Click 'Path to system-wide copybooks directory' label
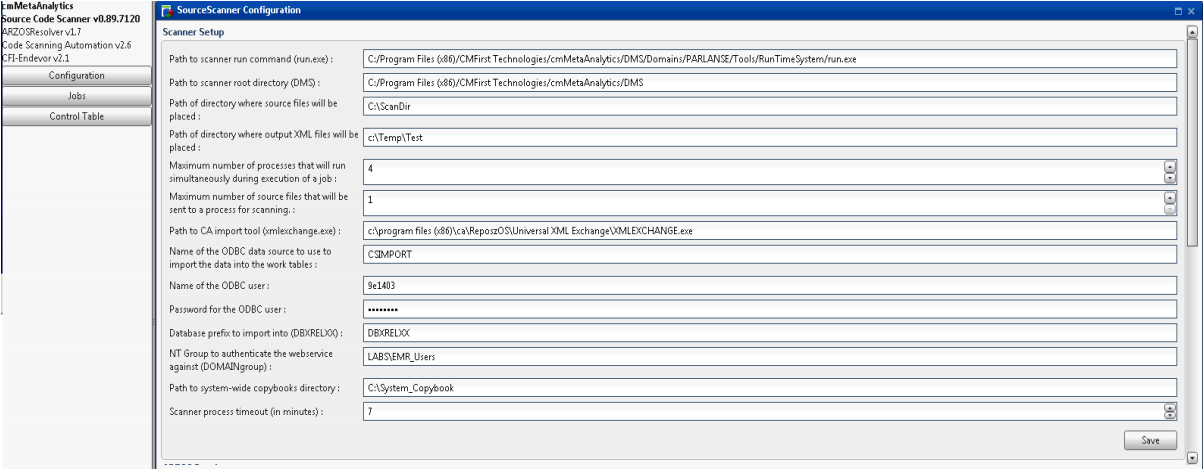 pyautogui.click(x=255, y=387)
